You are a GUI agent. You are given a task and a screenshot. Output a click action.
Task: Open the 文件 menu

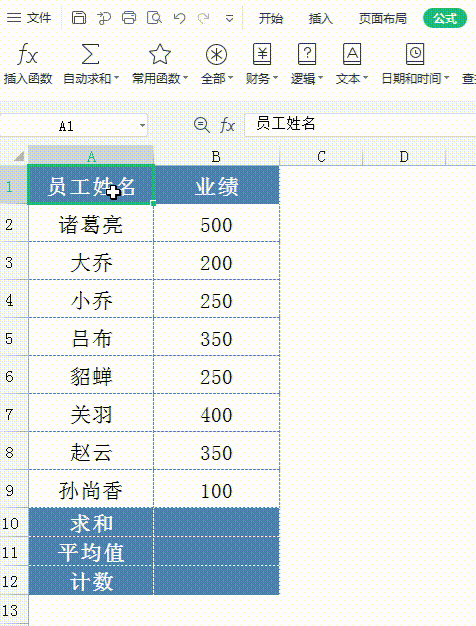click(30, 18)
